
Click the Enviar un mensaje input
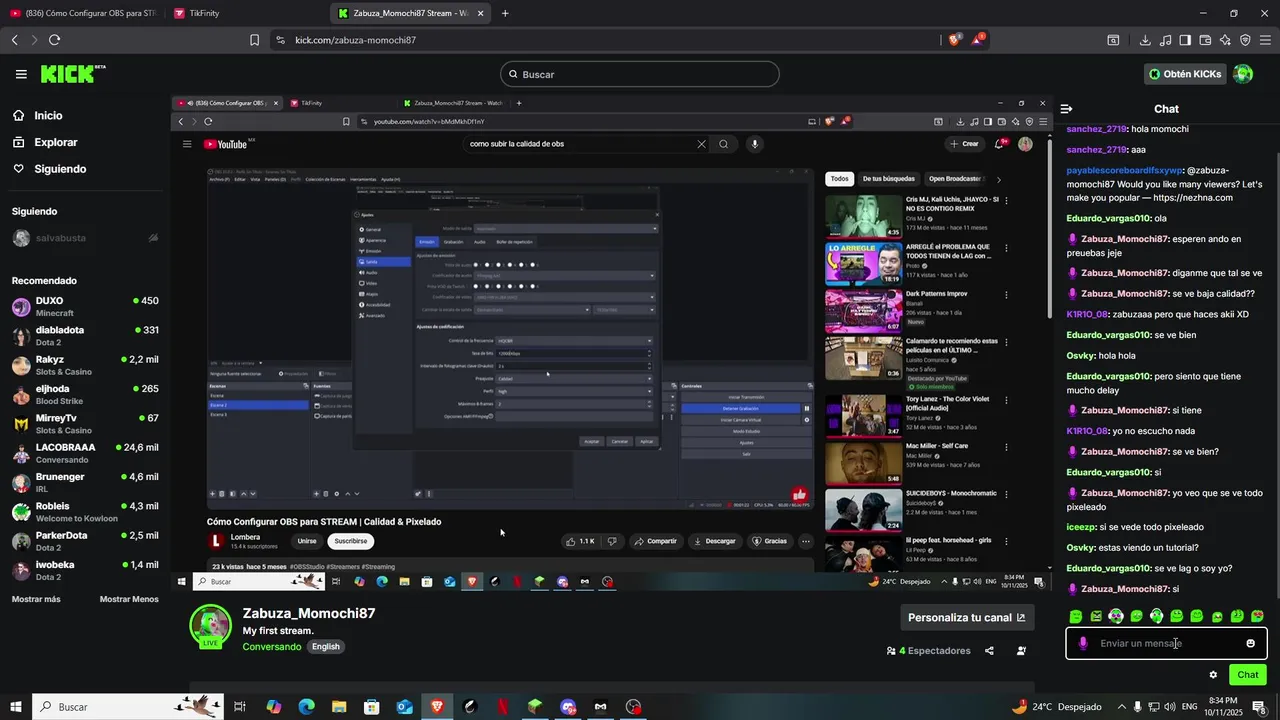1166,643
